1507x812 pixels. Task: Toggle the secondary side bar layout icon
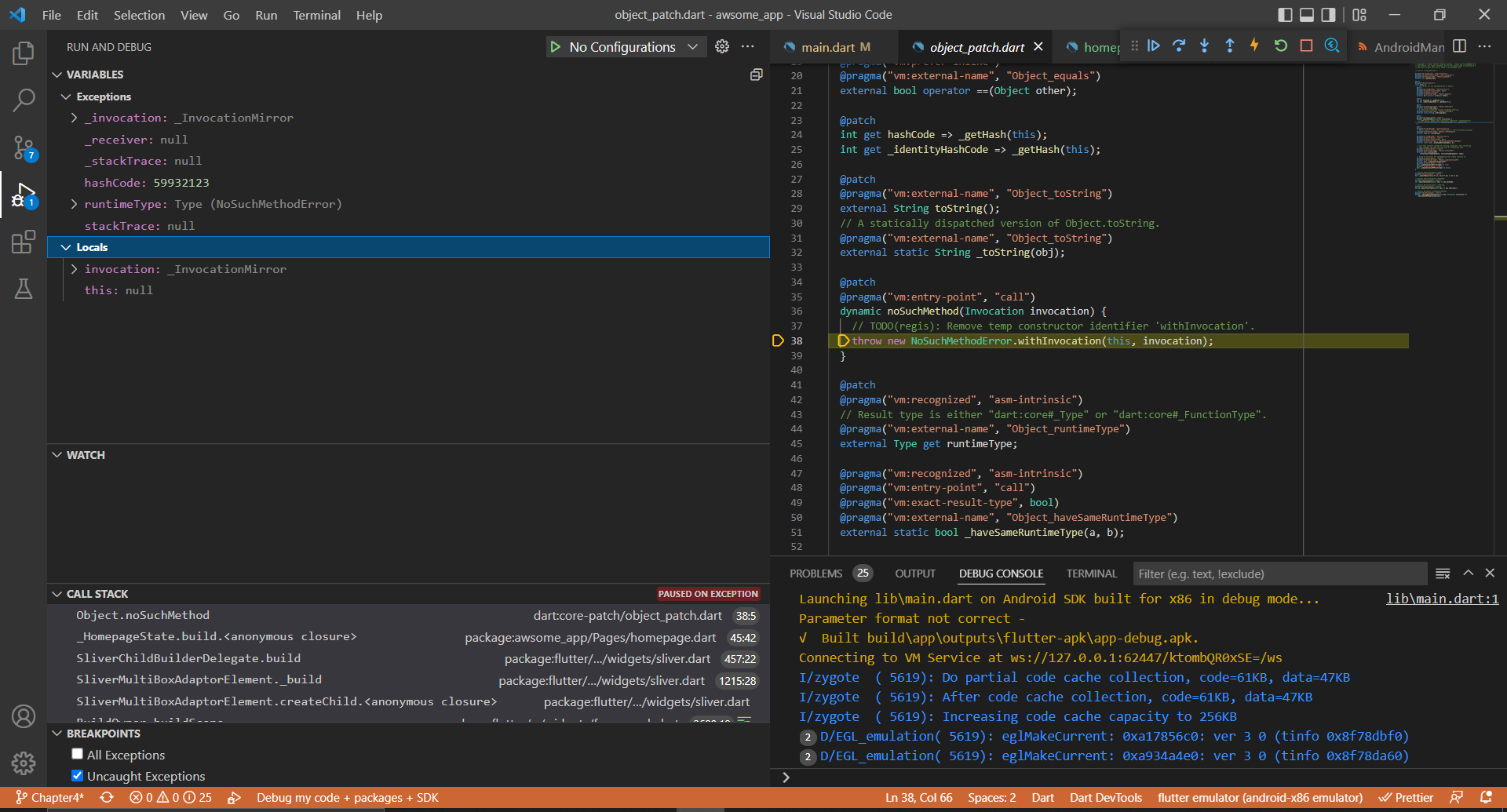(1328, 15)
